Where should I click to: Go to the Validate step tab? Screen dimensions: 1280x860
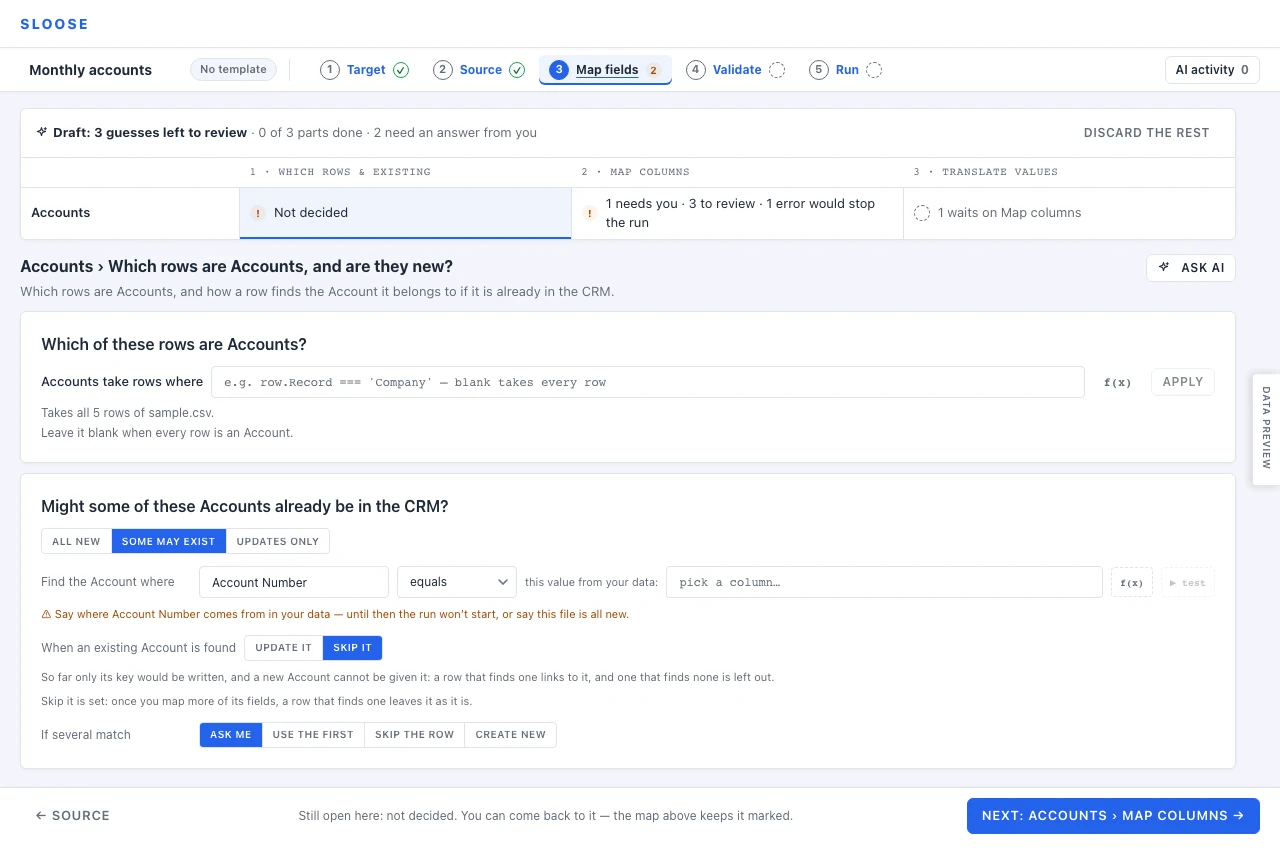click(x=736, y=70)
